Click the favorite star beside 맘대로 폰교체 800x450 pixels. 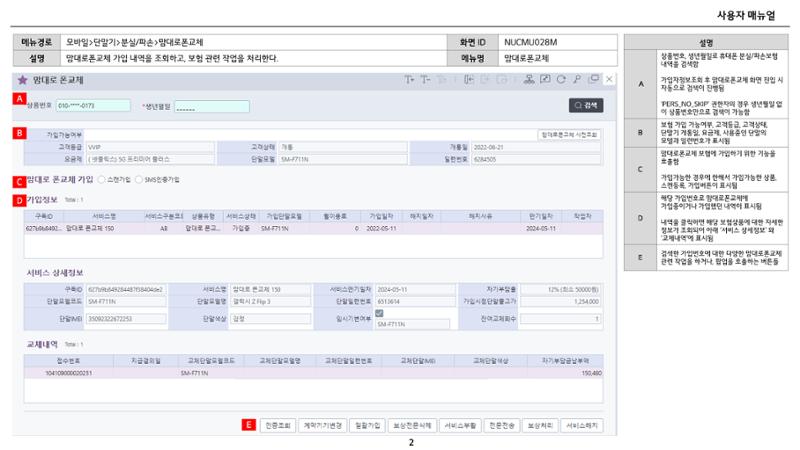(x=22, y=80)
